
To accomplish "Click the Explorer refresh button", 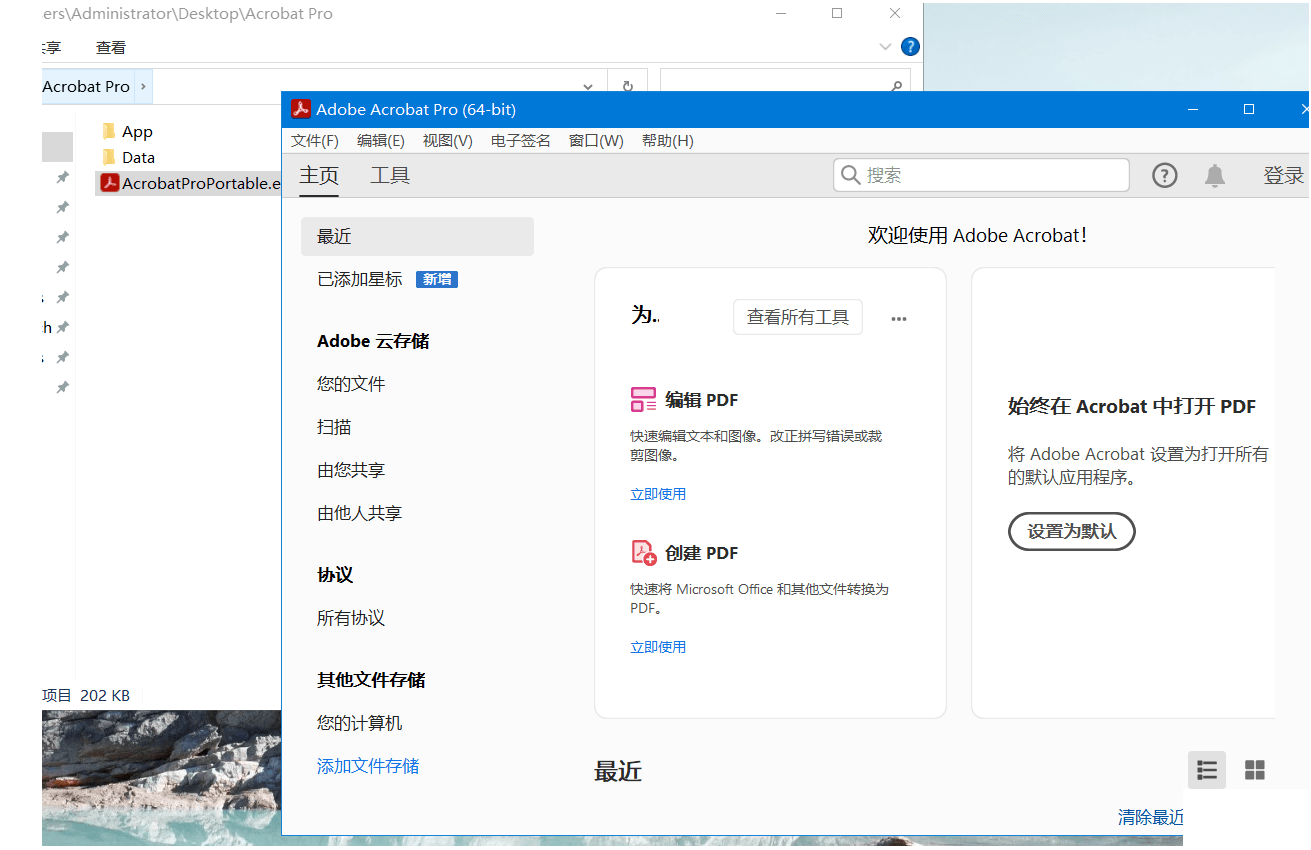I will click(x=628, y=87).
